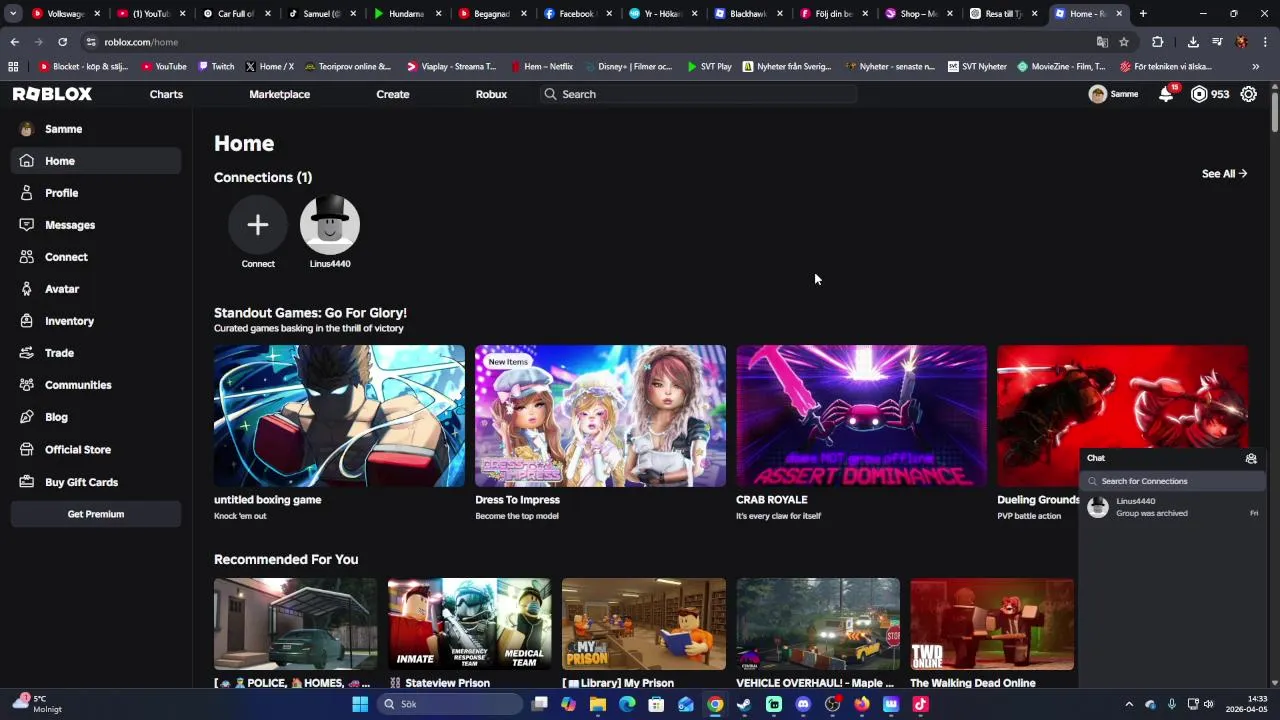The image size is (1280, 720).
Task: Click the Samme username in the top bar
Action: point(1124,94)
